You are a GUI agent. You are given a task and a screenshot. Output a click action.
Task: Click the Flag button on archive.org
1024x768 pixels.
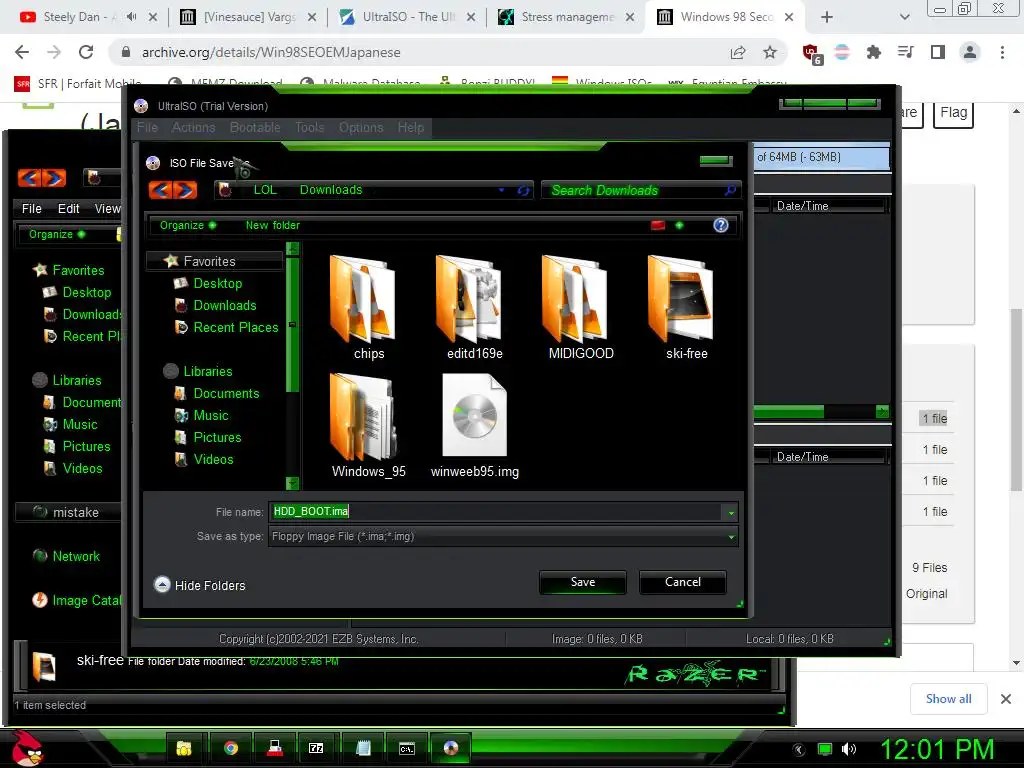[x=953, y=112]
